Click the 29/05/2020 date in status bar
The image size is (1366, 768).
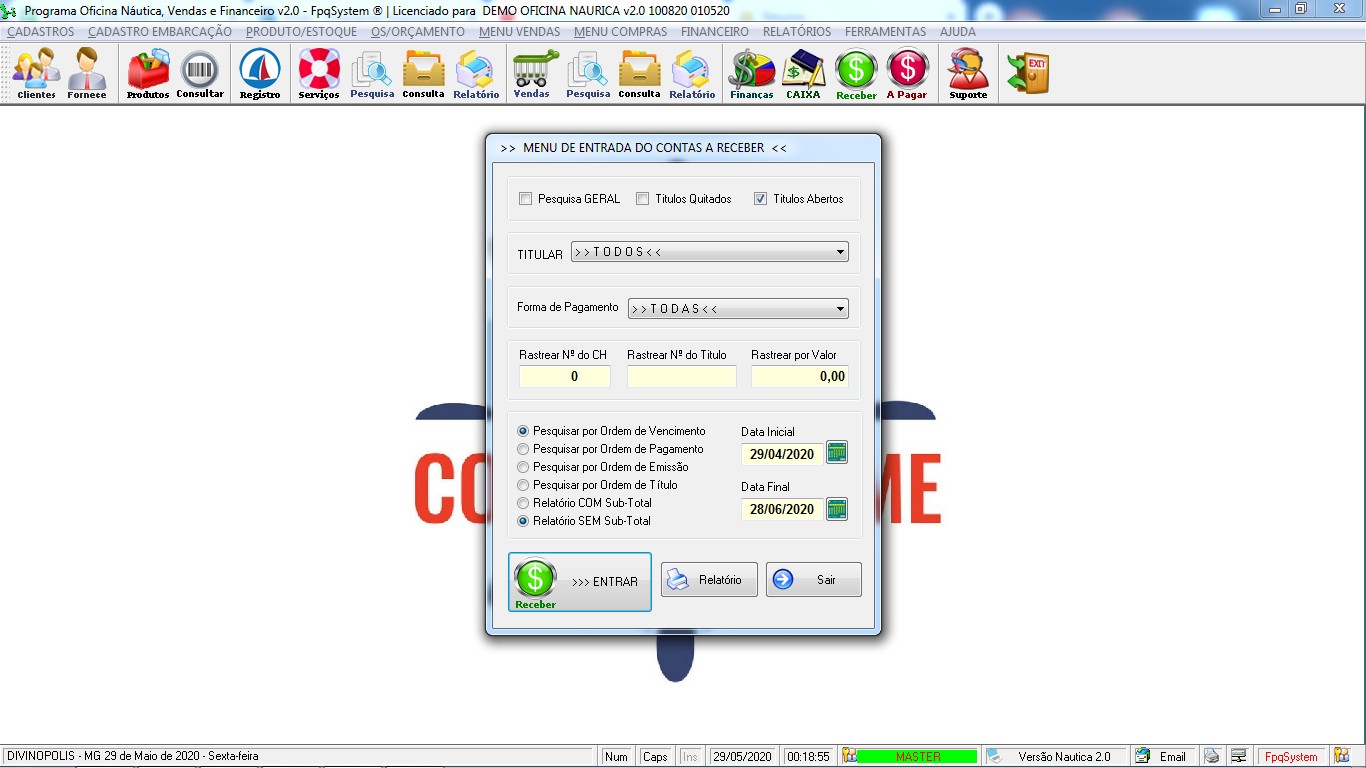click(742, 757)
